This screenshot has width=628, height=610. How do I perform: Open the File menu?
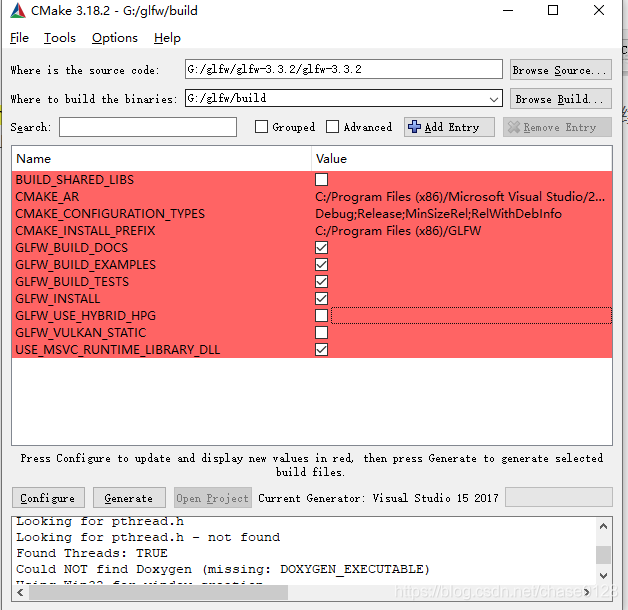point(19,38)
